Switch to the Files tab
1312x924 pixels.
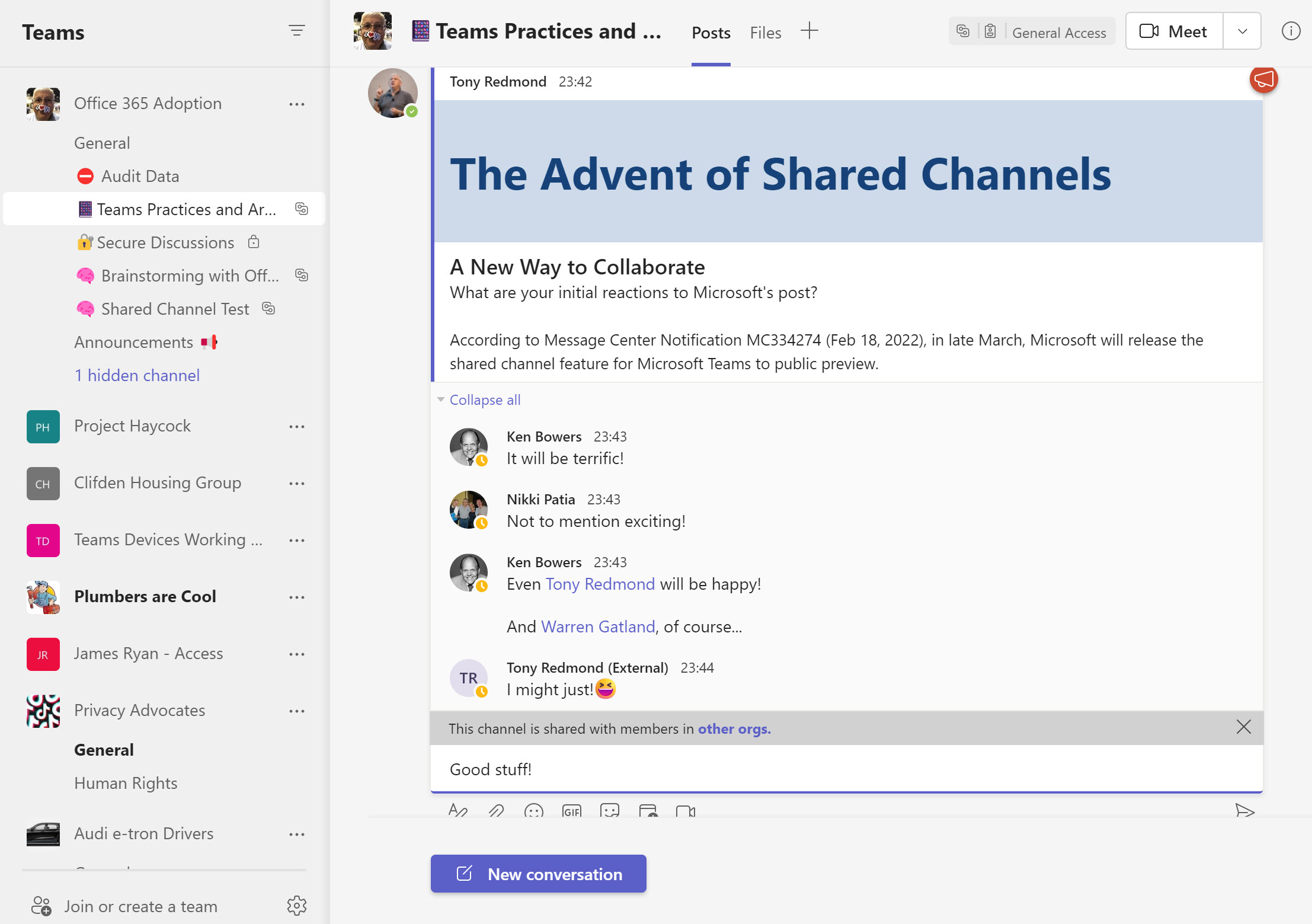click(766, 33)
